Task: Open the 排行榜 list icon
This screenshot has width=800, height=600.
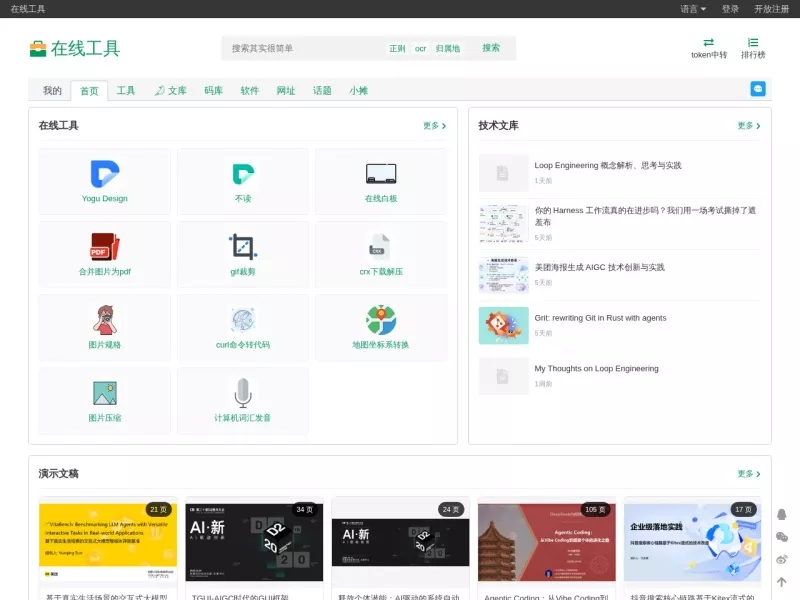Action: 753,42
